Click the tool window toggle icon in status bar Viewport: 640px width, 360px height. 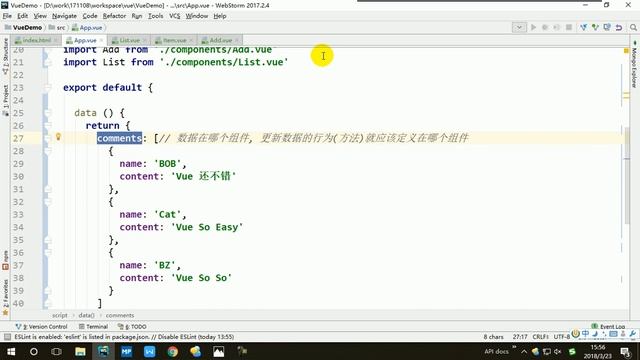[7, 337]
